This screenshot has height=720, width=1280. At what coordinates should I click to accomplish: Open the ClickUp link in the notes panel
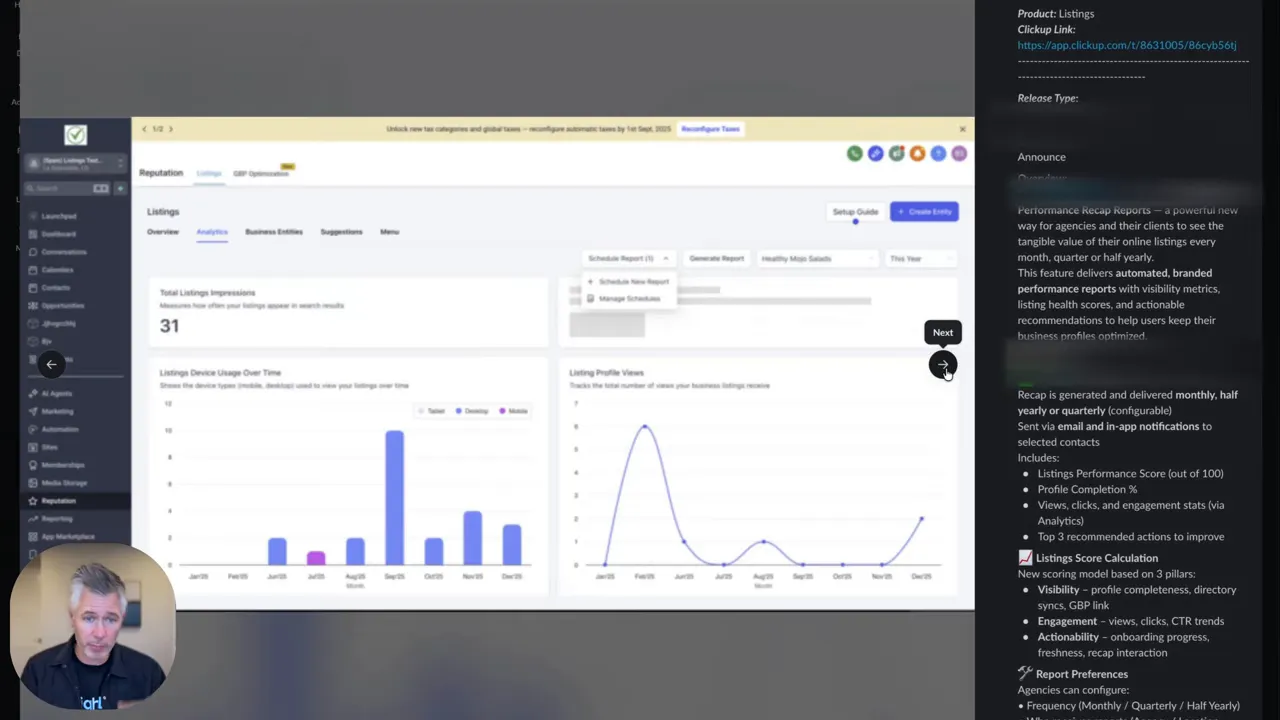coord(1127,45)
